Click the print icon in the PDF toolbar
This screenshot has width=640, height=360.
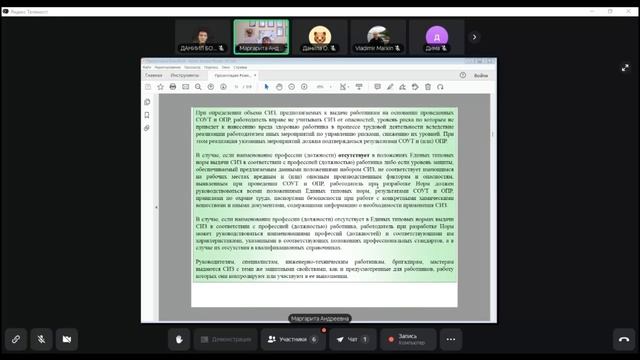click(x=173, y=87)
